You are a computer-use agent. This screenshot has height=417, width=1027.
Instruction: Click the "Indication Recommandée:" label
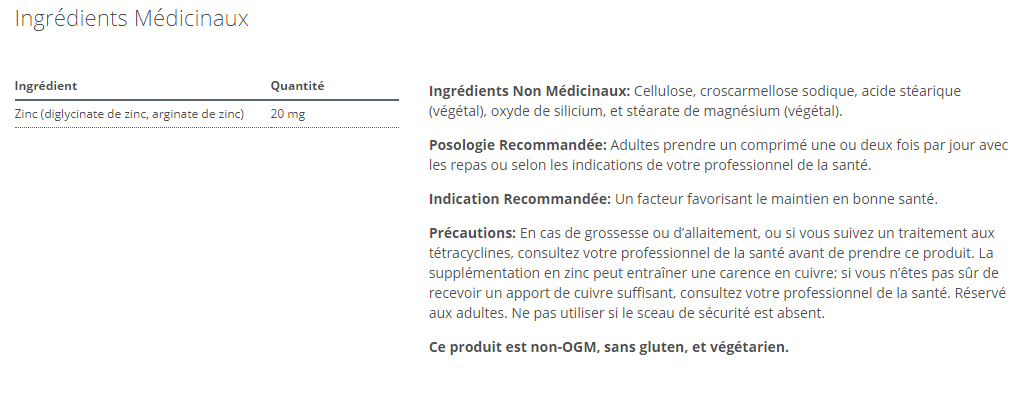tap(519, 198)
